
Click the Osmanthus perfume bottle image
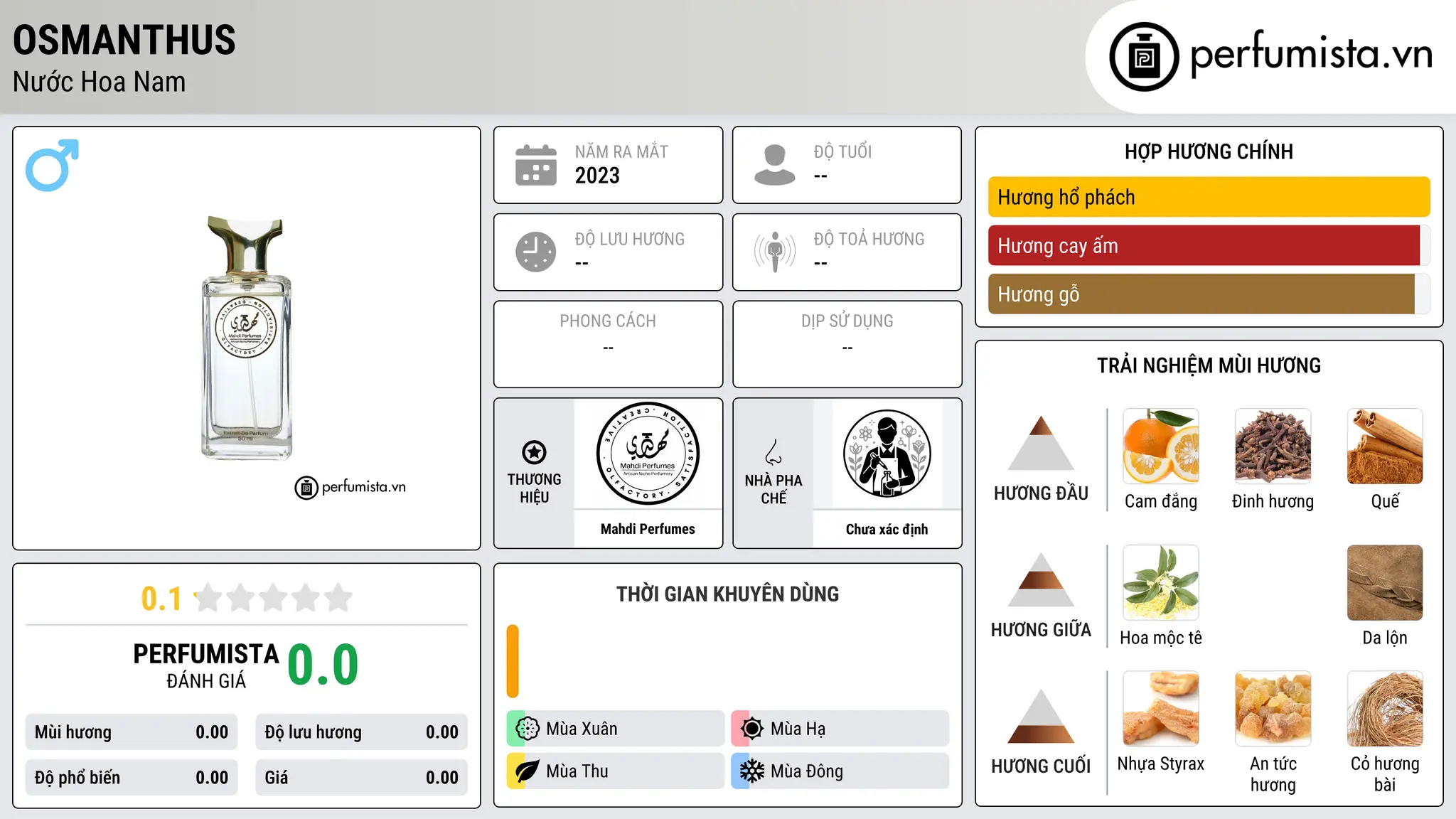pyautogui.click(x=247, y=338)
